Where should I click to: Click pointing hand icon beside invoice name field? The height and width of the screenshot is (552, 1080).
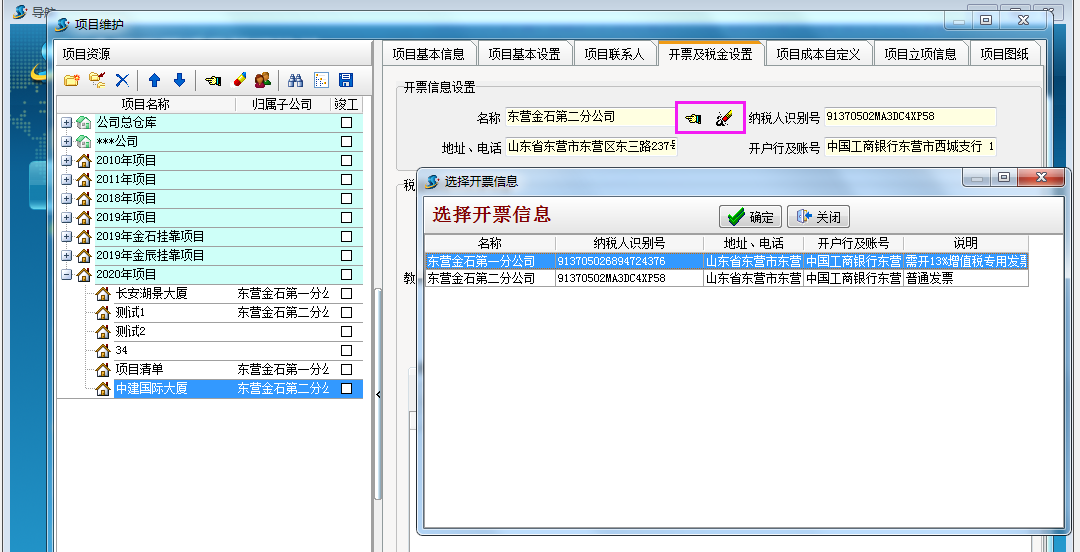[x=694, y=118]
